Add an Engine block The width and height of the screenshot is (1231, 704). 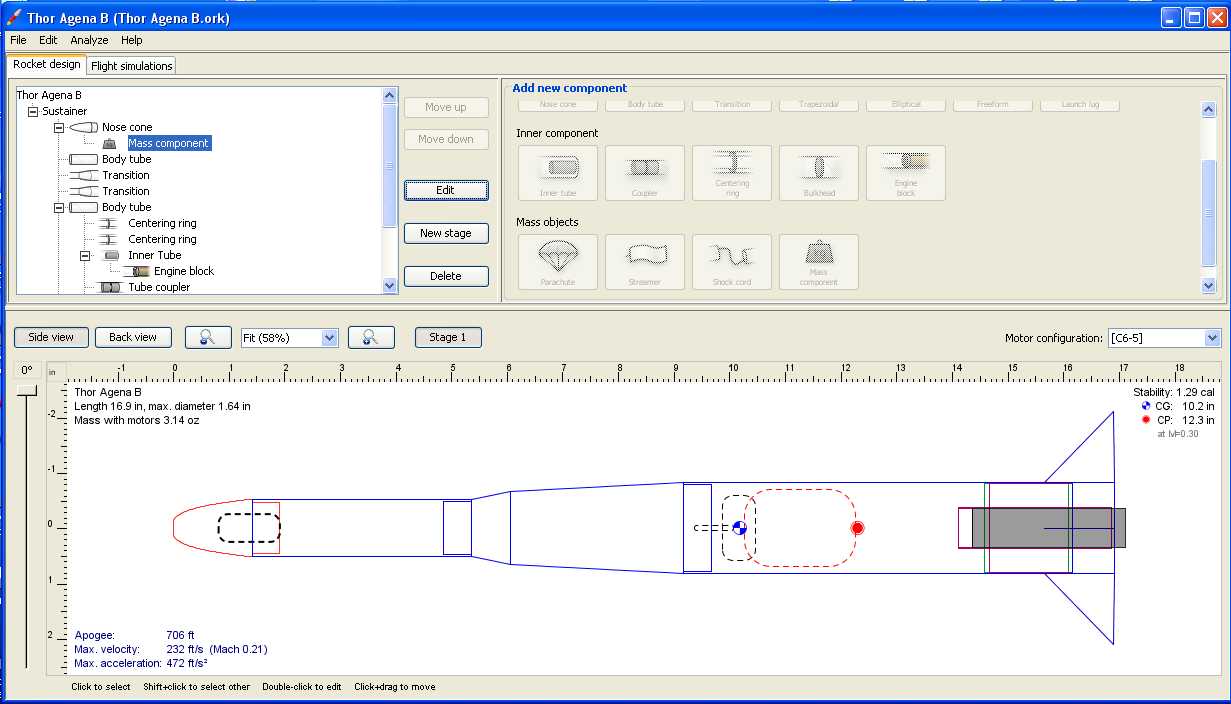pyautogui.click(x=905, y=172)
